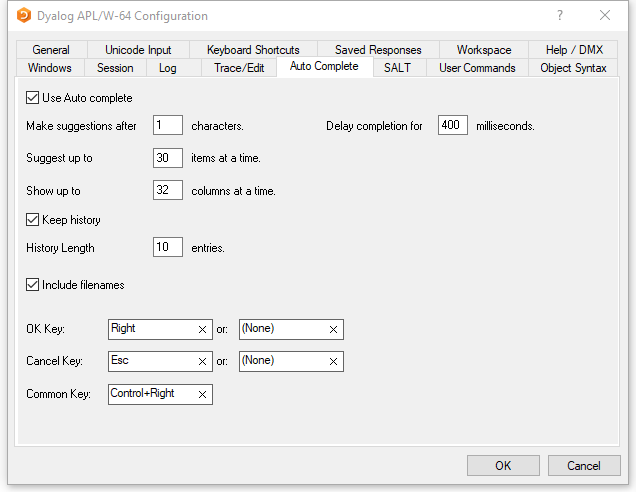Click the 'items at a time.' text
Viewport: 636px width, 492px height.
point(226,158)
